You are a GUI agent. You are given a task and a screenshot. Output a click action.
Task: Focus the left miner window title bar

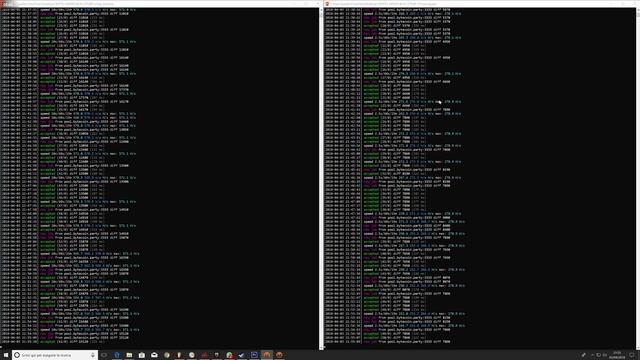(x=160, y=3)
